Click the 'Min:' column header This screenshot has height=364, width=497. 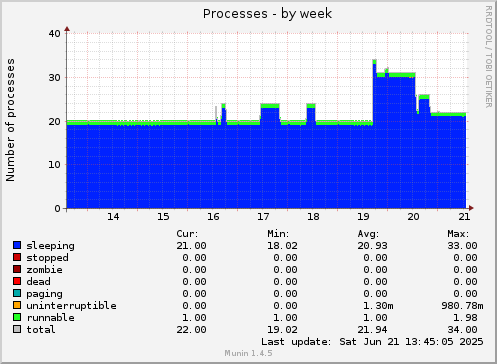278,234
